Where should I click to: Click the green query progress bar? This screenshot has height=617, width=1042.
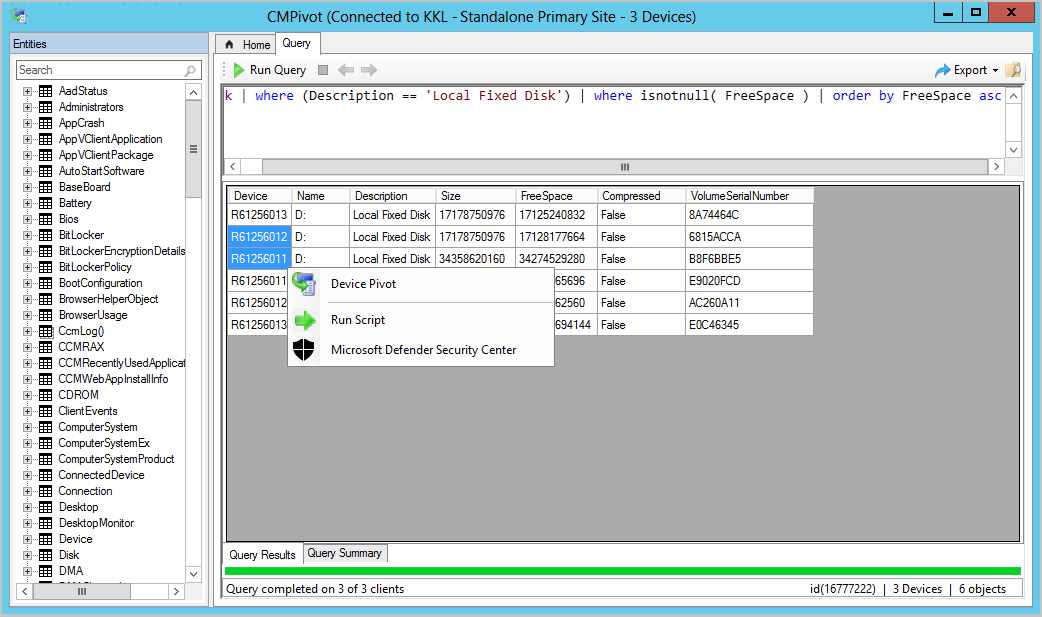[623, 571]
